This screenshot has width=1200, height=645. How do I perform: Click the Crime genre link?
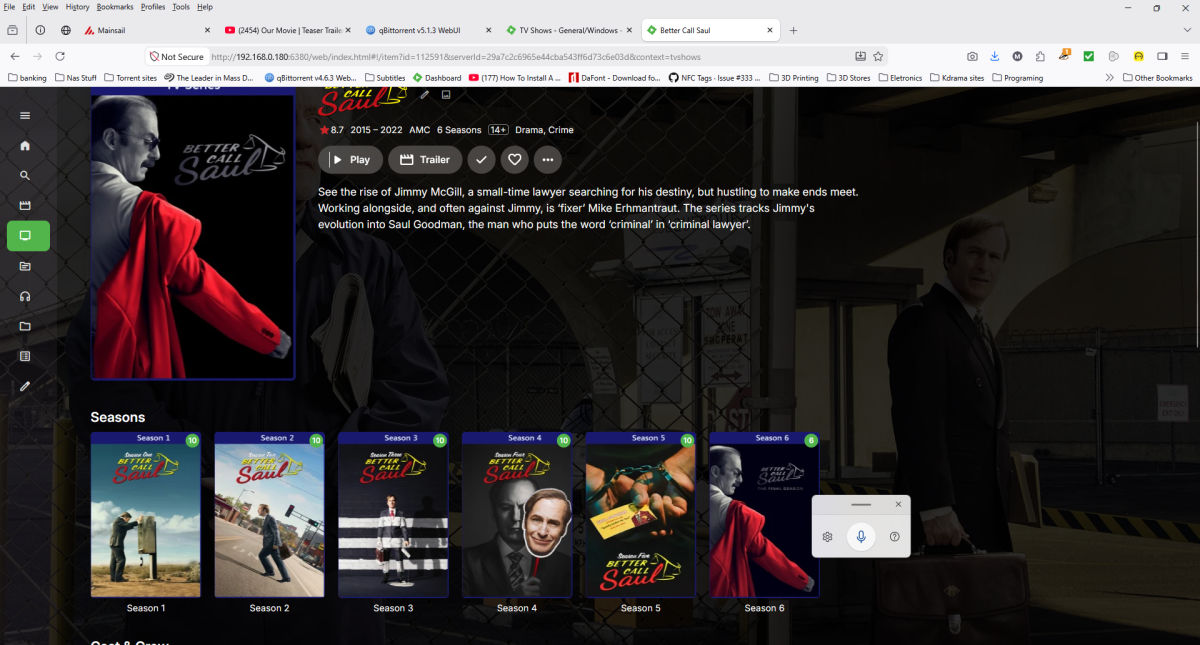point(561,130)
